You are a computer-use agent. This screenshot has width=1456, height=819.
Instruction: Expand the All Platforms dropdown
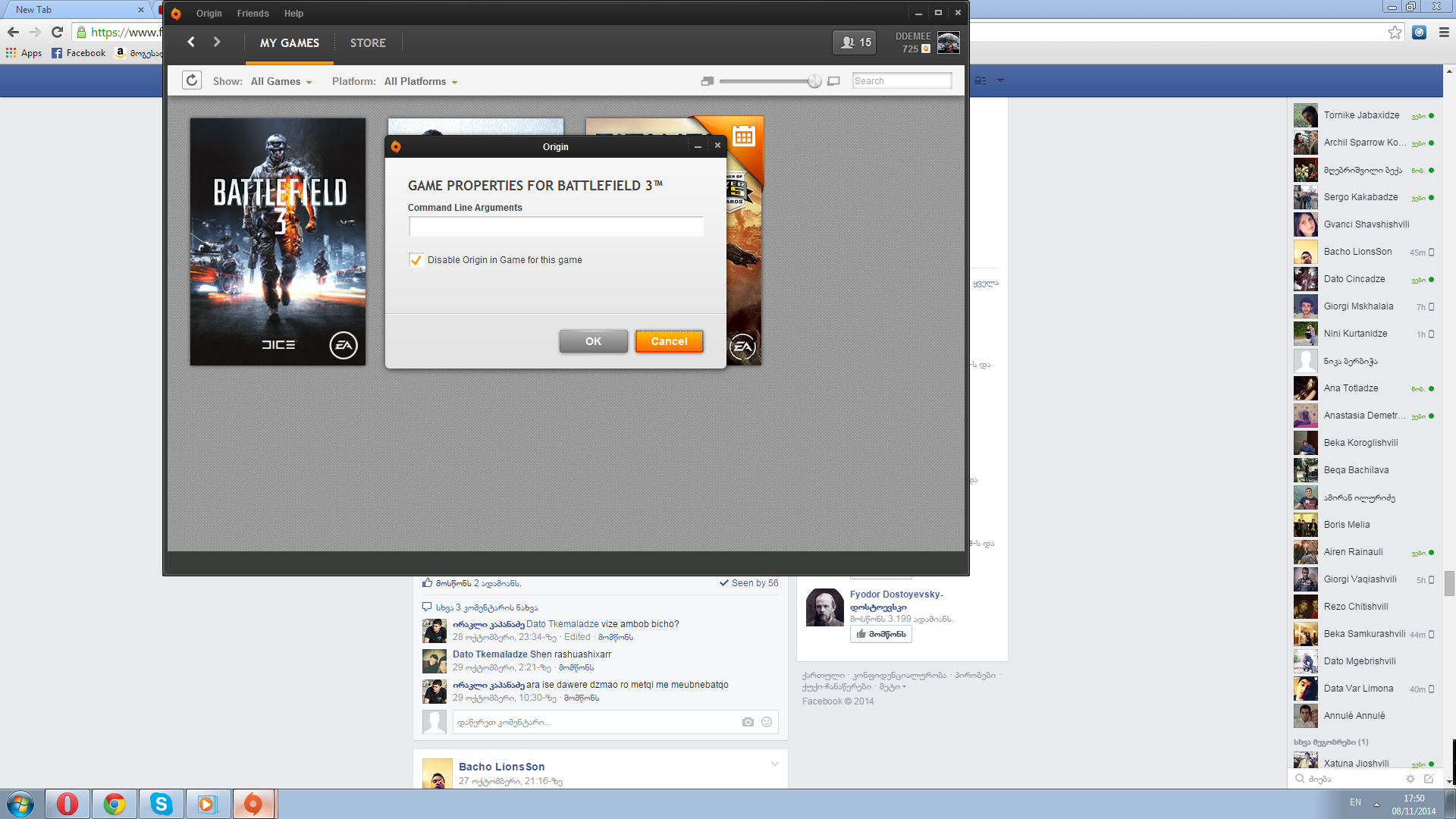(420, 81)
